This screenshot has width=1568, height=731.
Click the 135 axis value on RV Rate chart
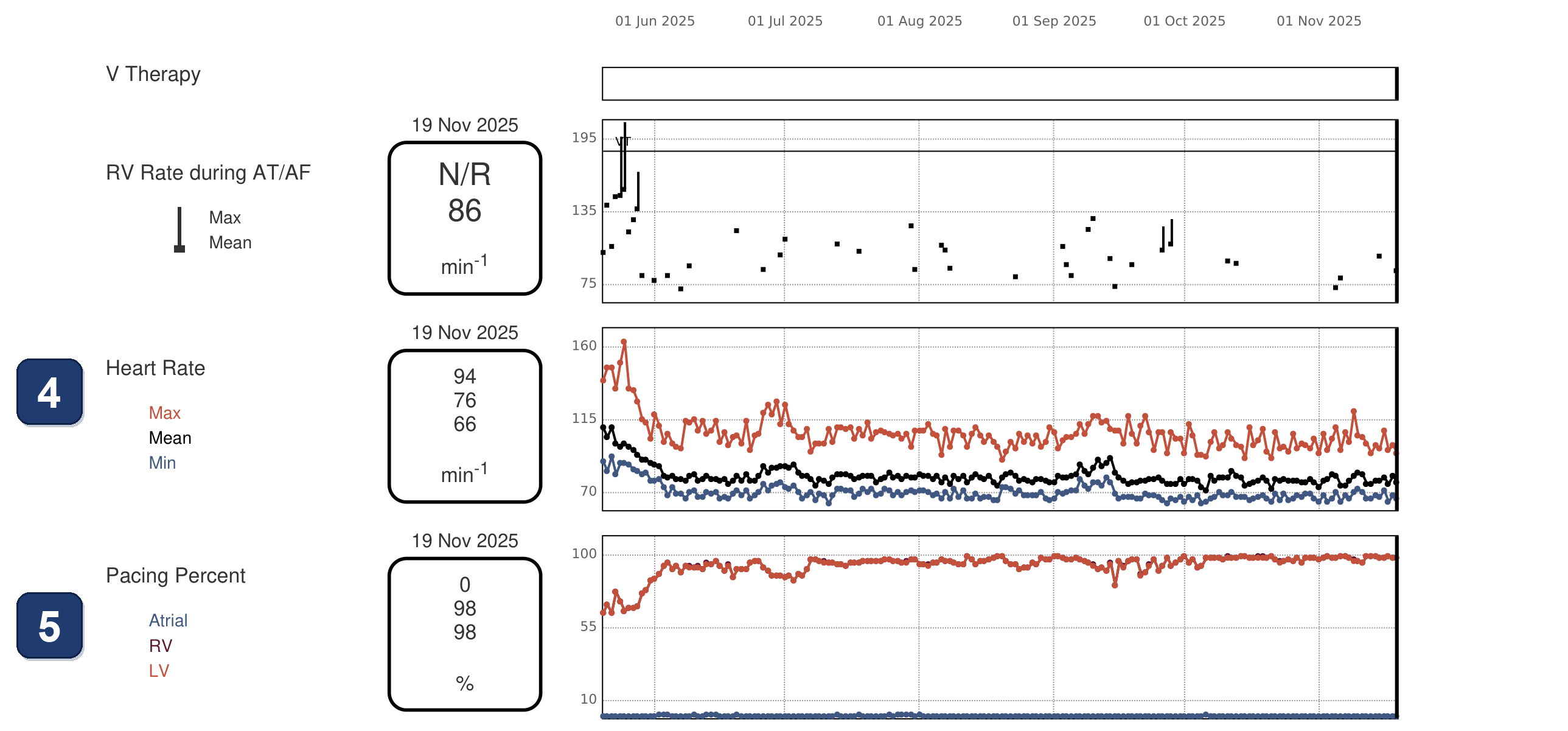click(x=584, y=210)
